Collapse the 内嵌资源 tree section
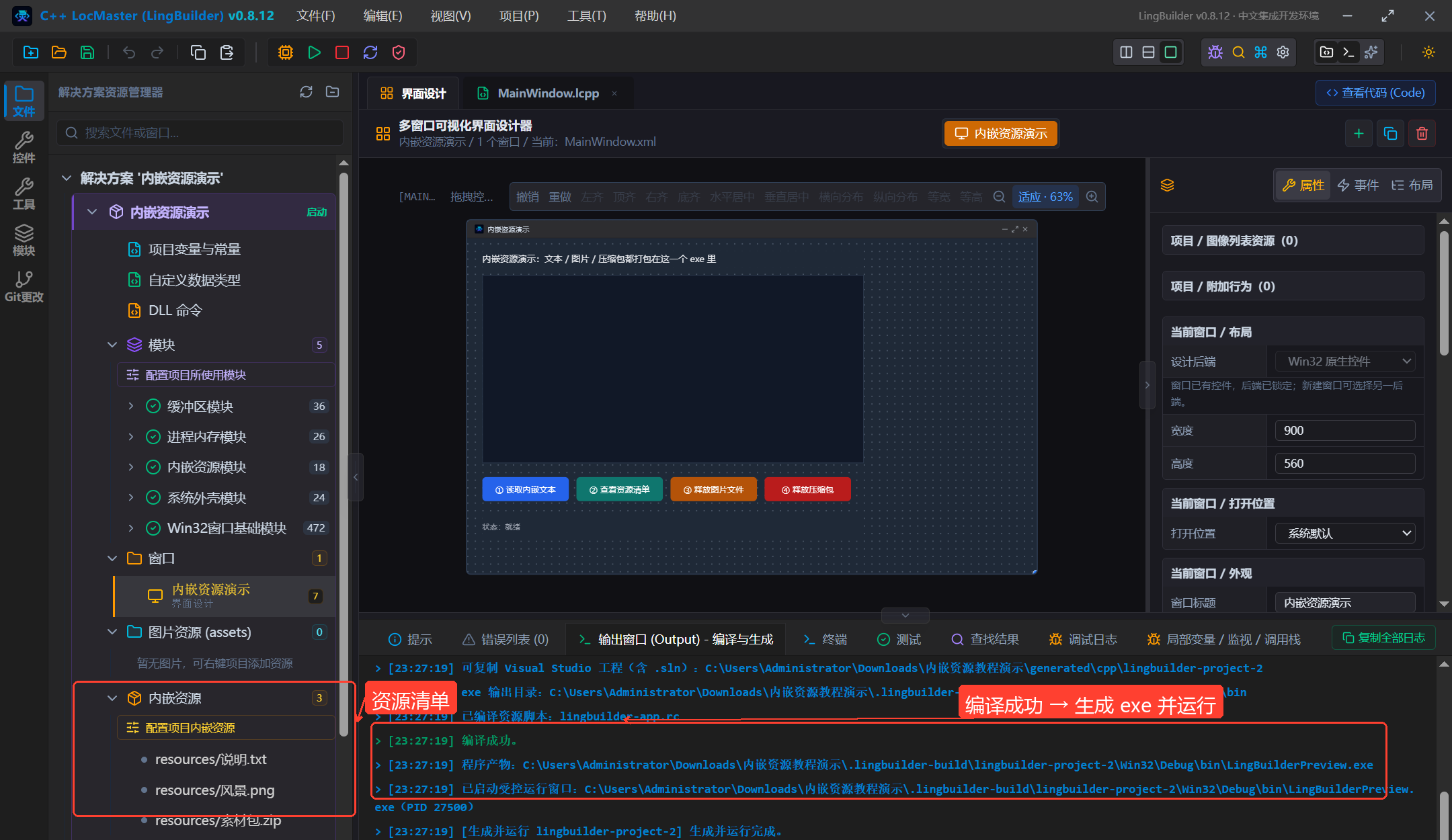The width and height of the screenshot is (1452, 840). pos(112,698)
